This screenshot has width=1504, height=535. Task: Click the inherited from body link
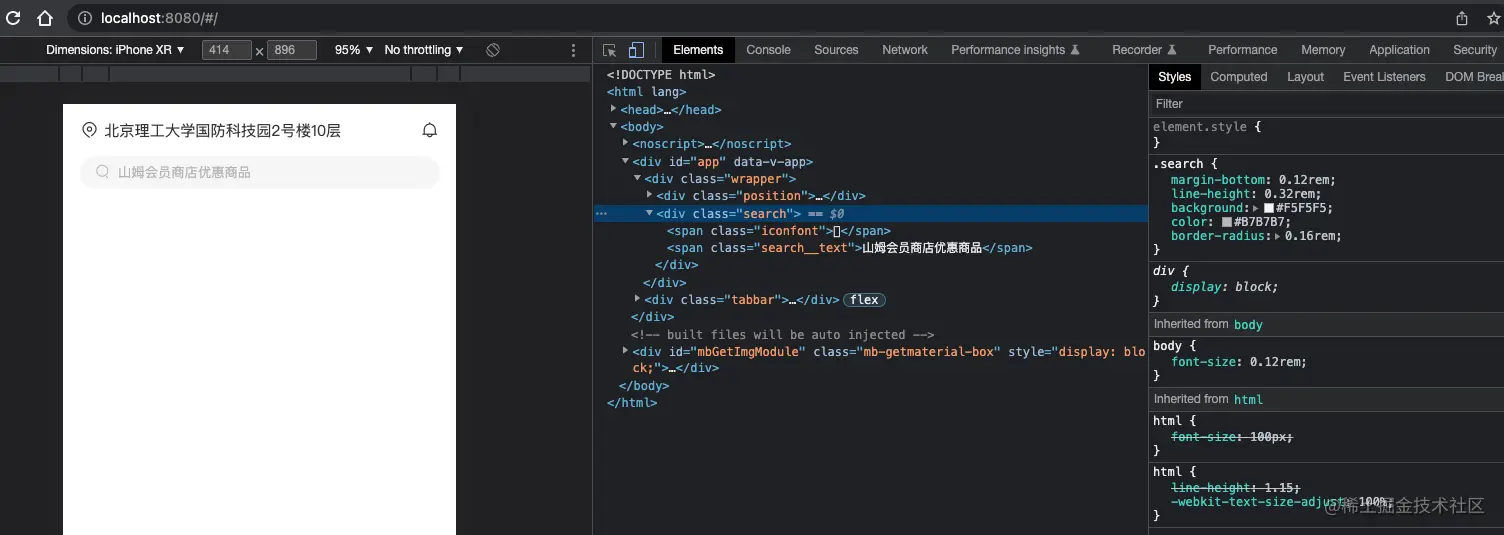click(1248, 325)
